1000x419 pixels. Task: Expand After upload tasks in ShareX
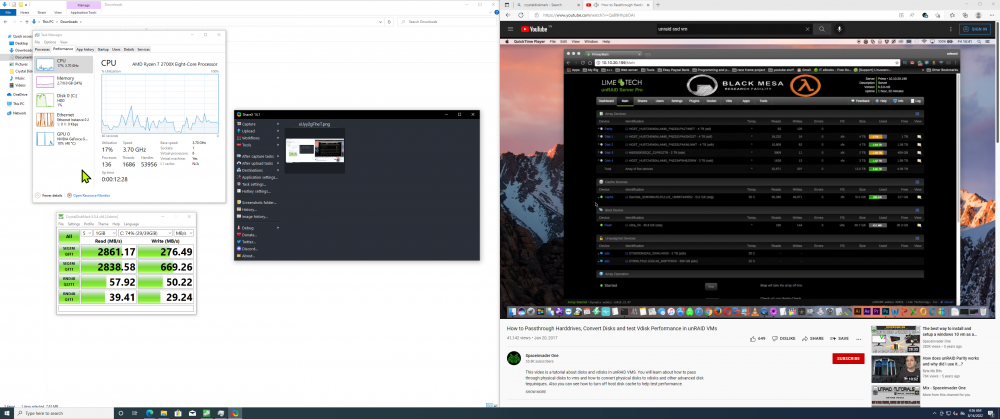point(258,163)
